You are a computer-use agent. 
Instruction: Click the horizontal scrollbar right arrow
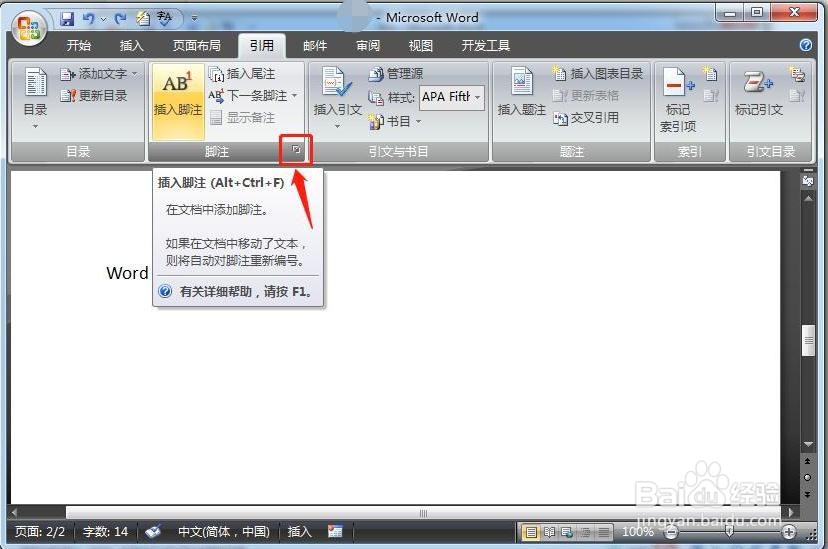tap(790, 512)
